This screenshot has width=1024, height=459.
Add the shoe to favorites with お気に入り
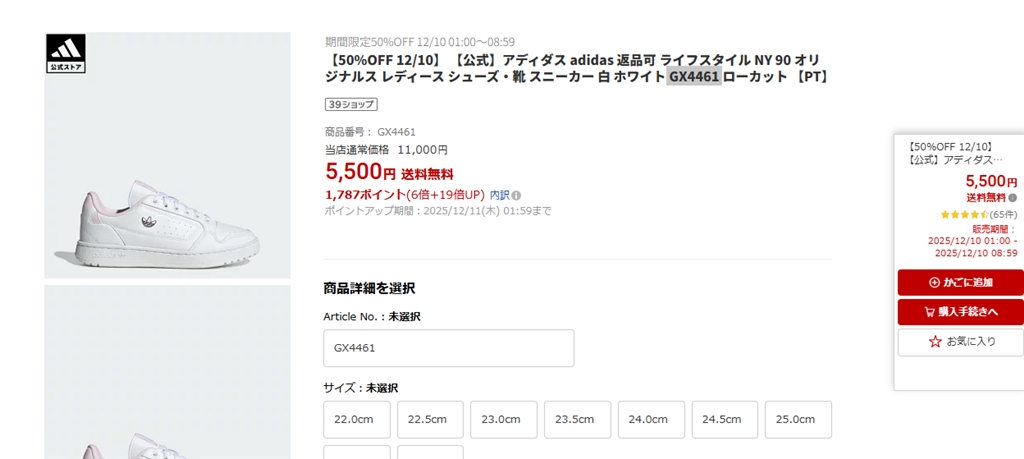tap(960, 342)
